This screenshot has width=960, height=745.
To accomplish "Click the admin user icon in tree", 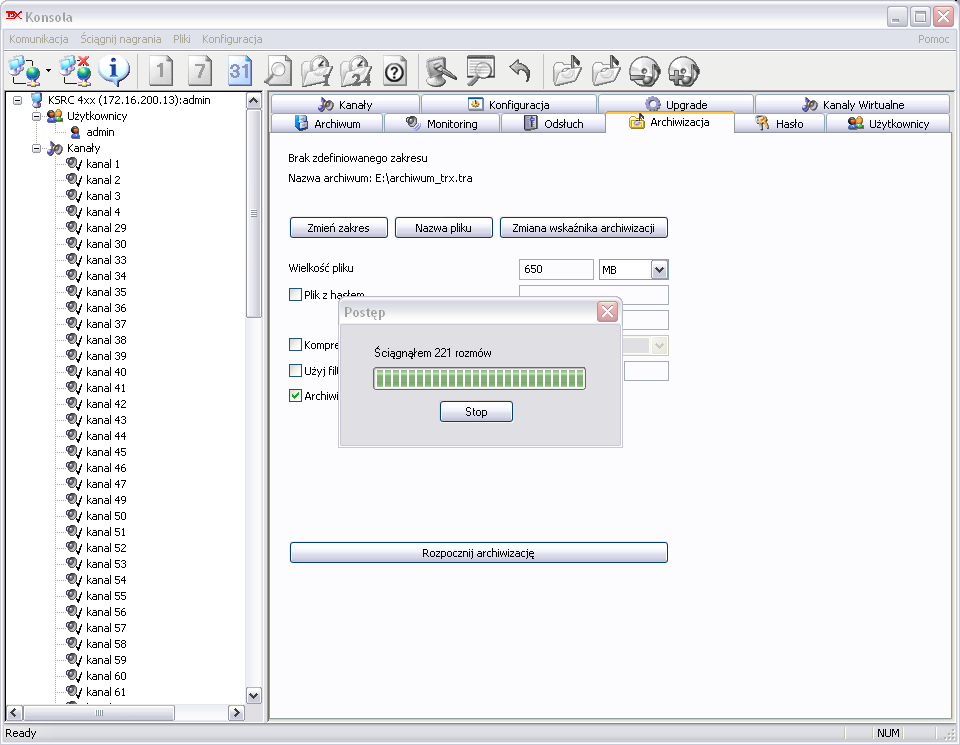I will tap(75, 132).
